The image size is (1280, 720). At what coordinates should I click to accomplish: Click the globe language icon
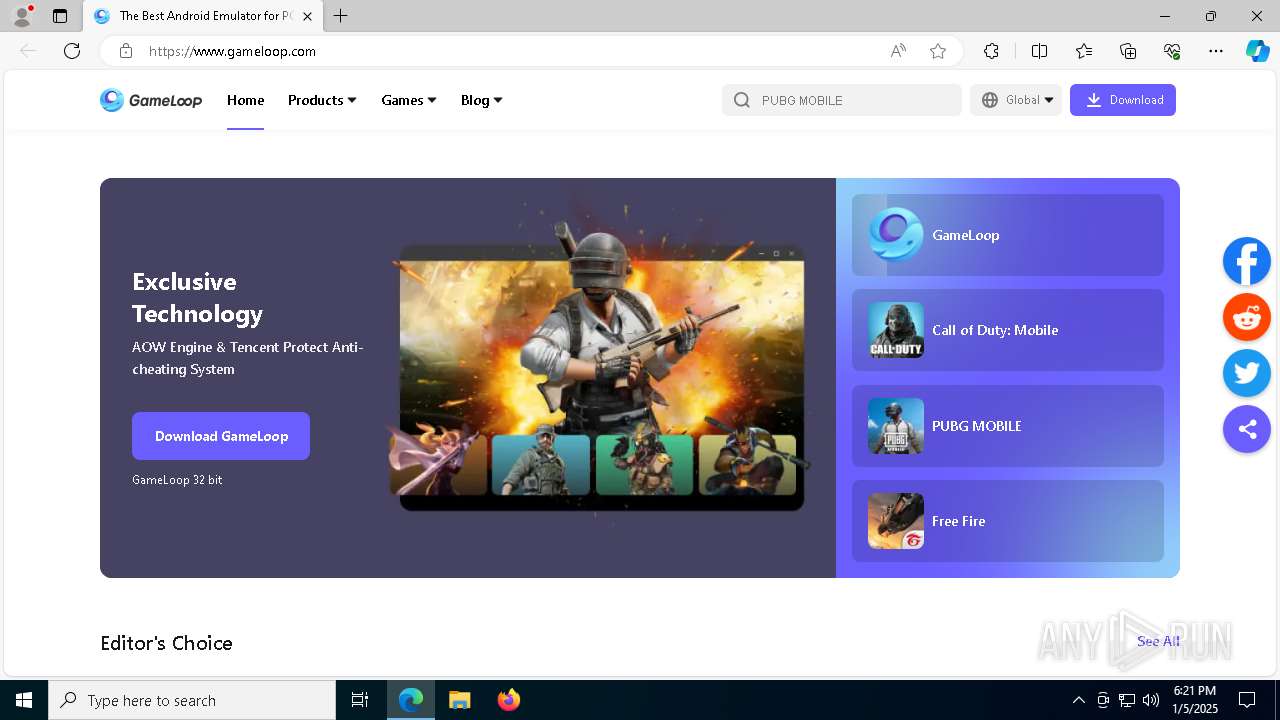990,100
